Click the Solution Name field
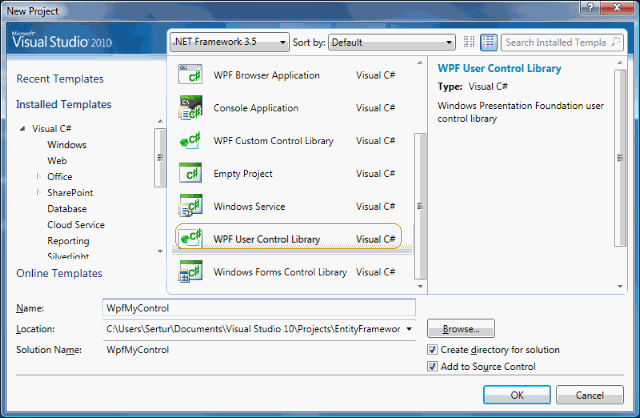This screenshot has width=640, height=418. point(259,350)
